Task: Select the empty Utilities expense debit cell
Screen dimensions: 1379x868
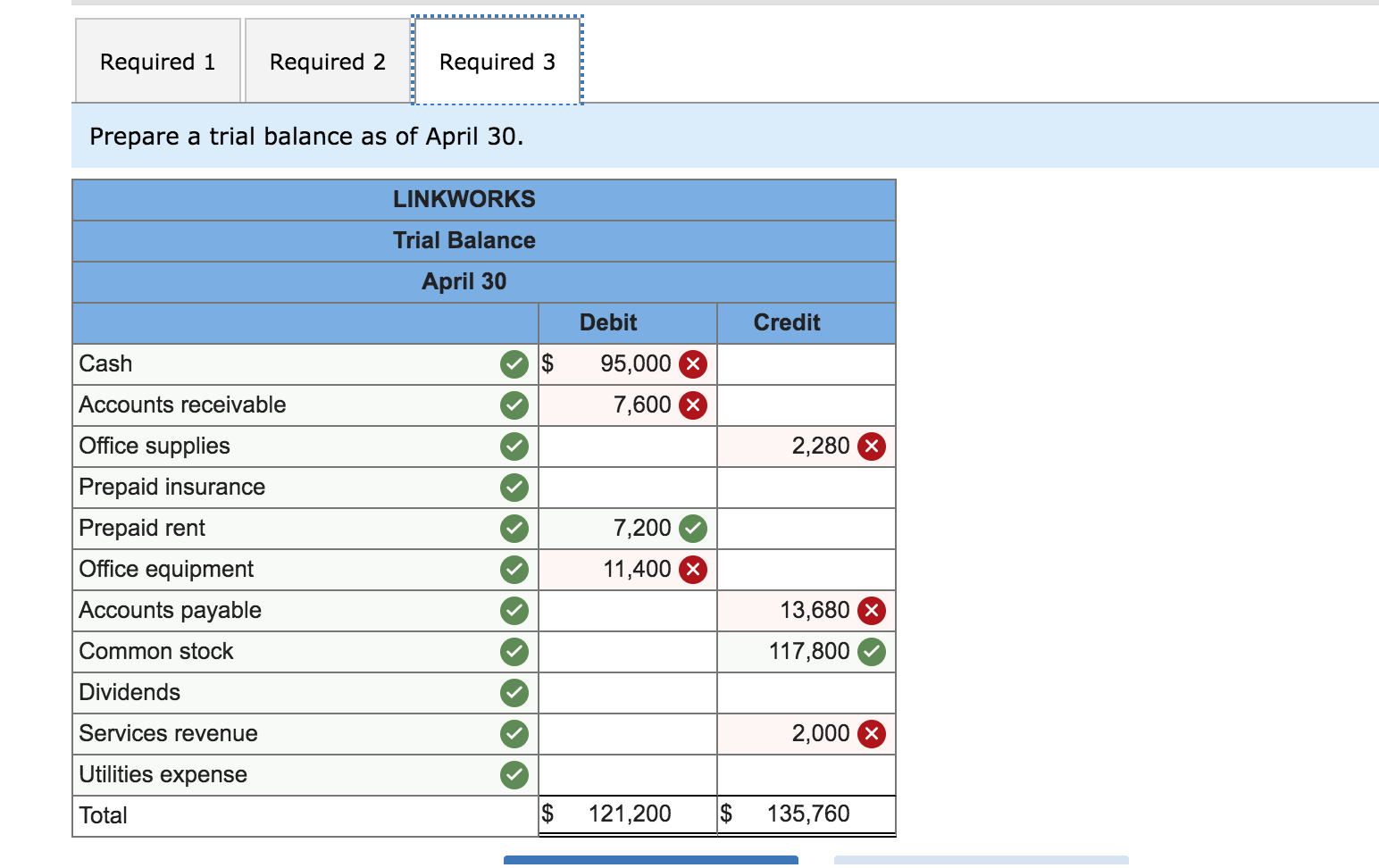Action: 628,775
